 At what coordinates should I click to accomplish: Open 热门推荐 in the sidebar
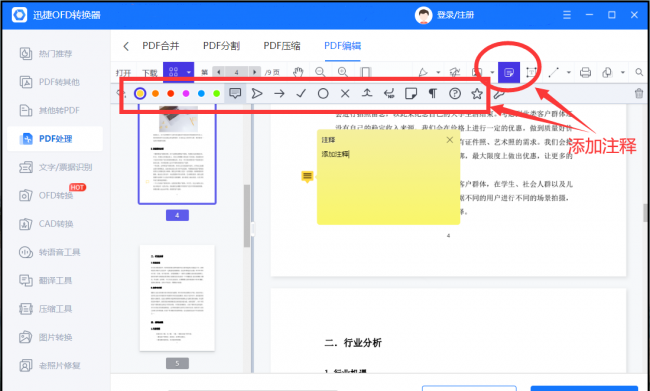click(55, 54)
